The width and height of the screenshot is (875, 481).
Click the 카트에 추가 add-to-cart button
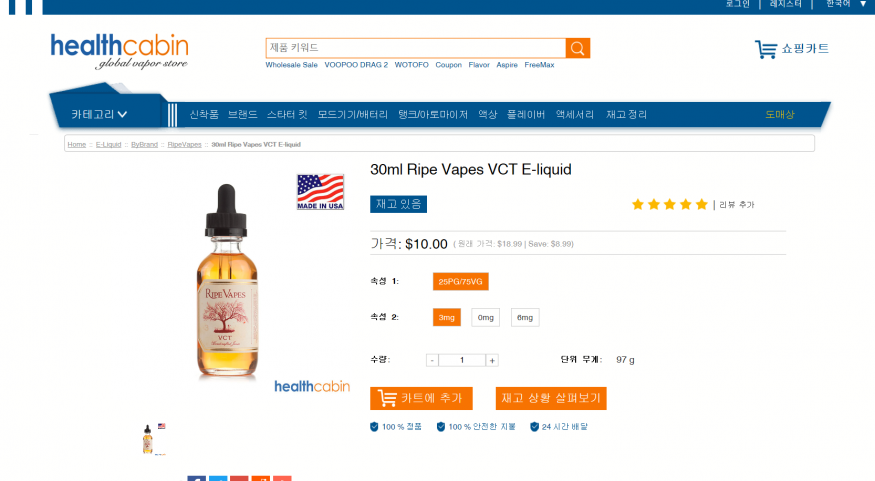click(421, 398)
